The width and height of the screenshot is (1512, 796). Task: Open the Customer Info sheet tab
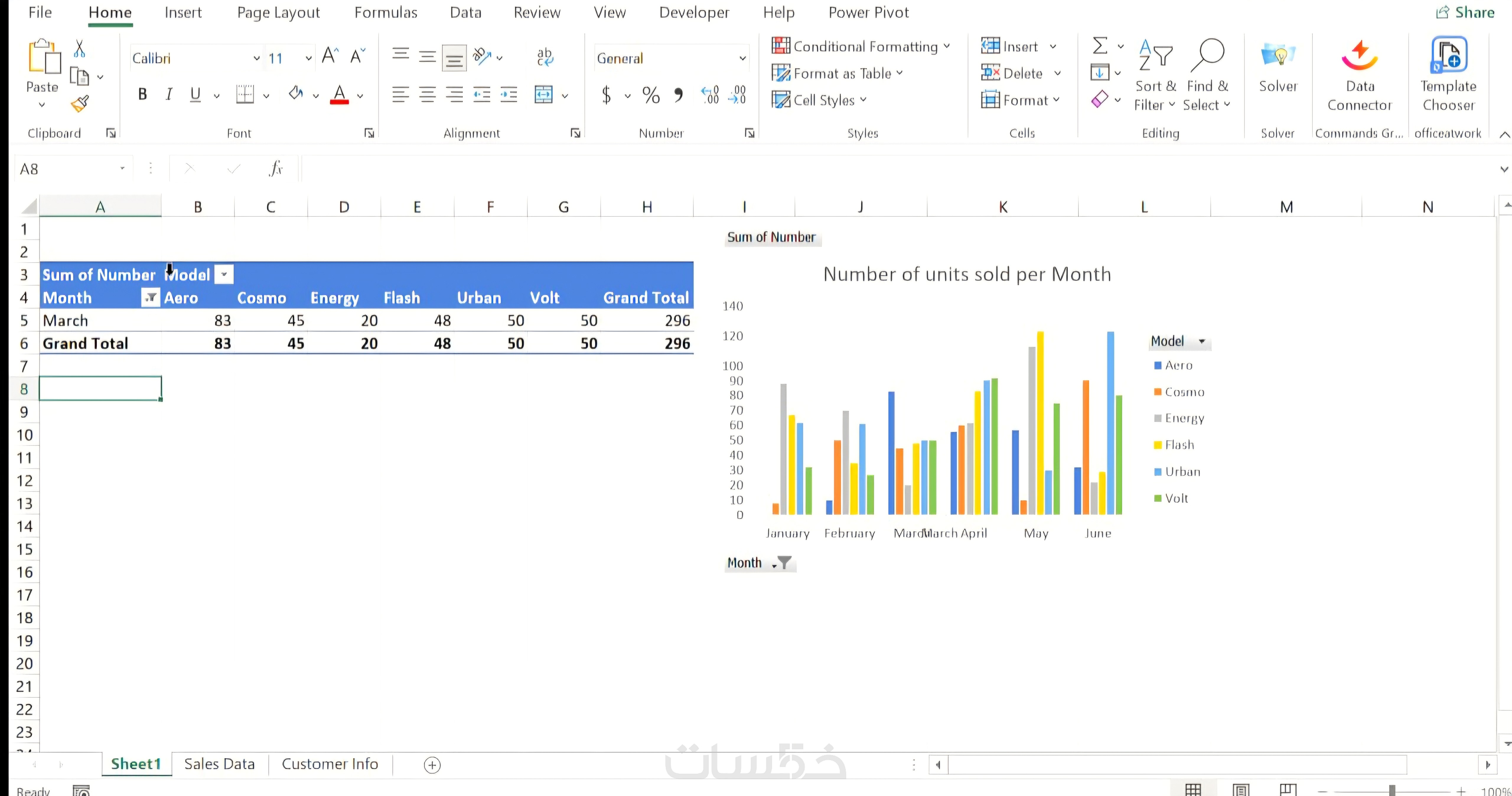click(x=330, y=764)
